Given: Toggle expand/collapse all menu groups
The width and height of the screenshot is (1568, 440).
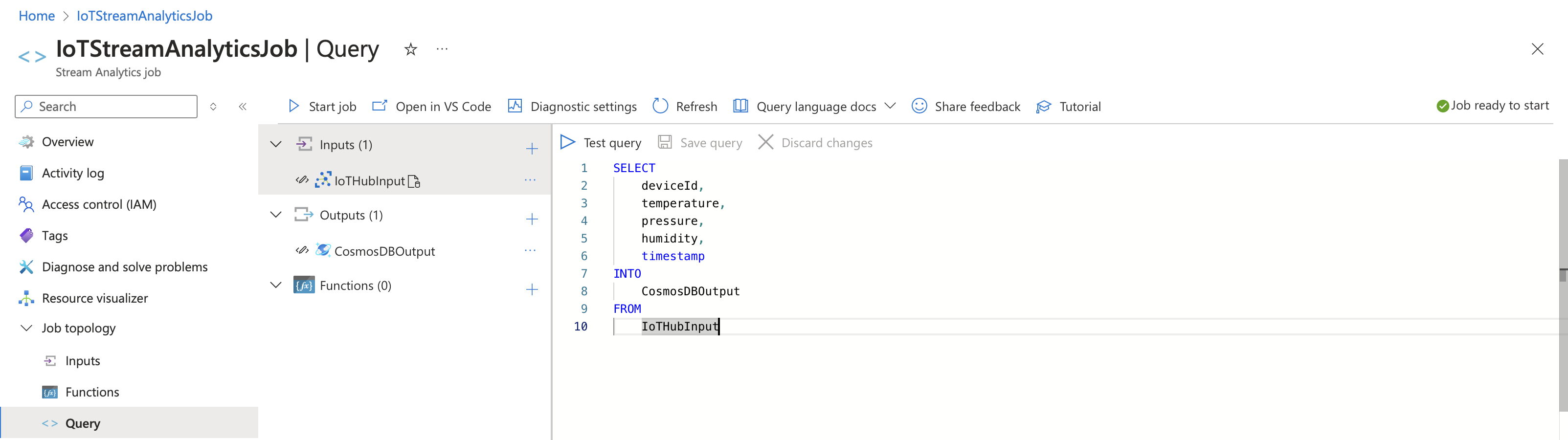Looking at the screenshot, I should [x=213, y=107].
